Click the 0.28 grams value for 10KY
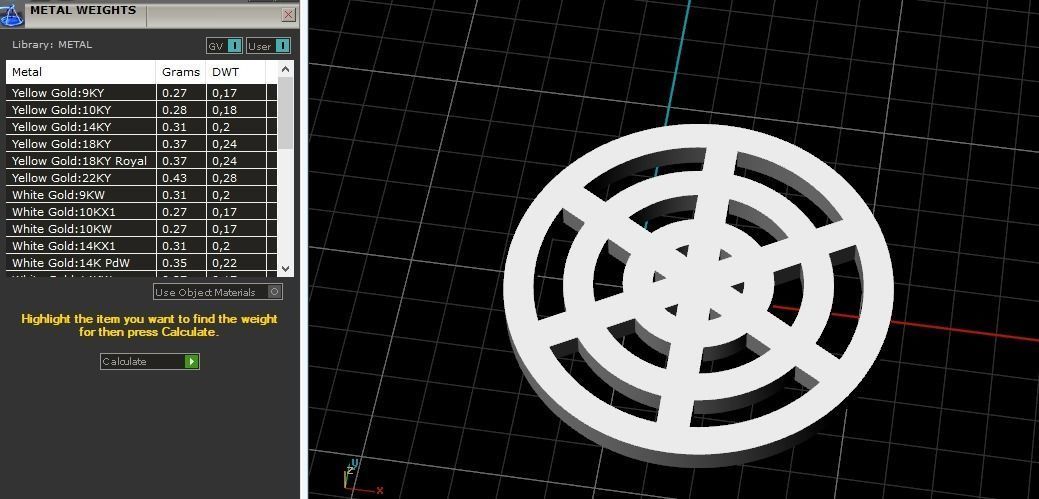The width and height of the screenshot is (1039, 499). point(174,110)
